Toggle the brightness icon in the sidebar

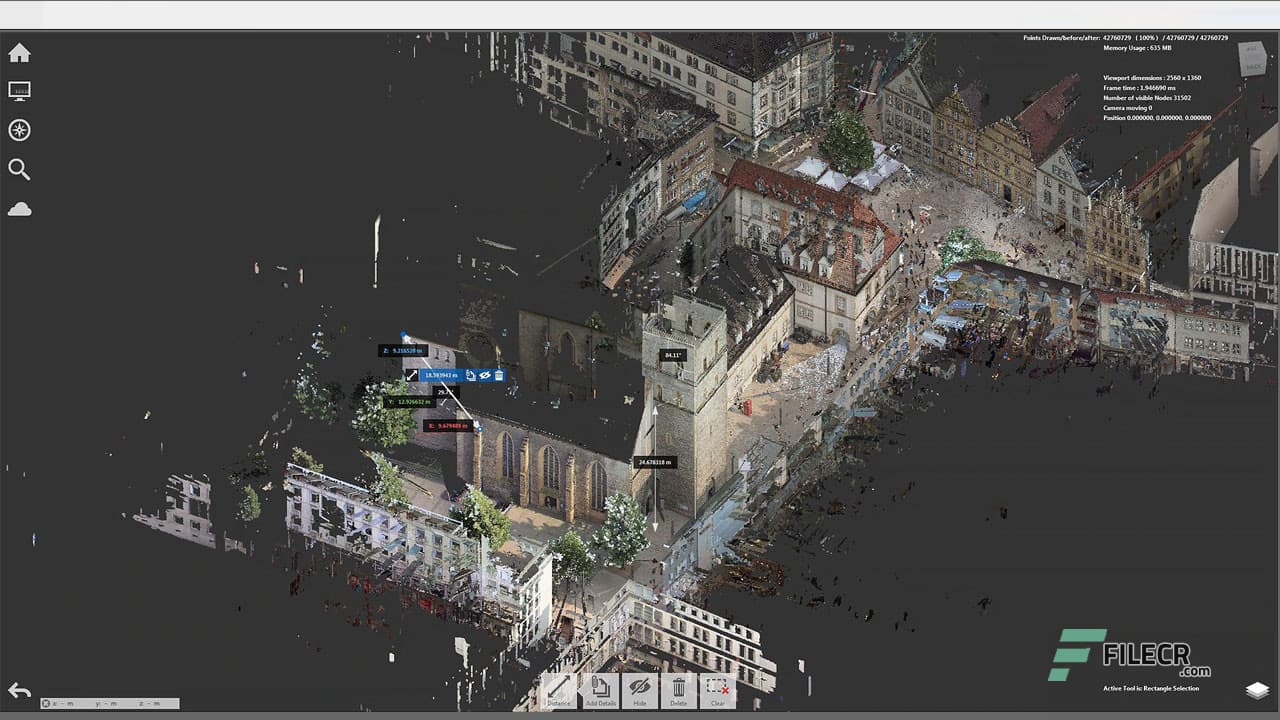click(19, 130)
